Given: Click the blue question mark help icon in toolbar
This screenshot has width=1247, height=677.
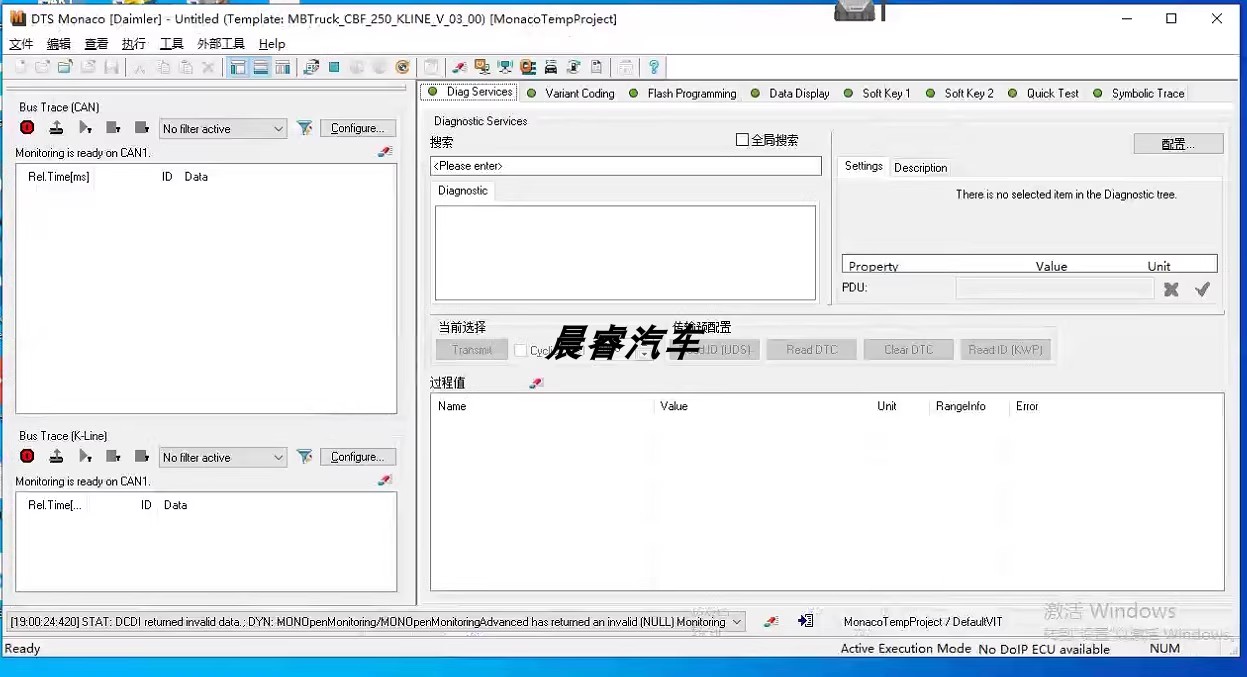Looking at the screenshot, I should tap(654, 67).
